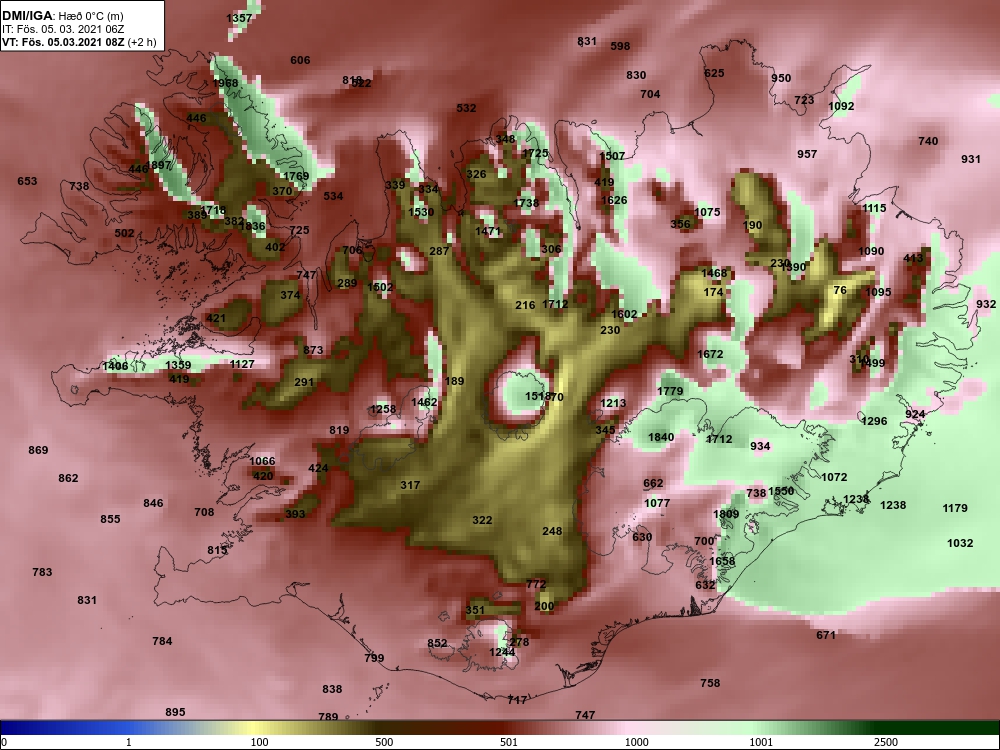The width and height of the screenshot is (1000, 750).
Task: Select the 190 value in the northeast
Action: pos(753,224)
